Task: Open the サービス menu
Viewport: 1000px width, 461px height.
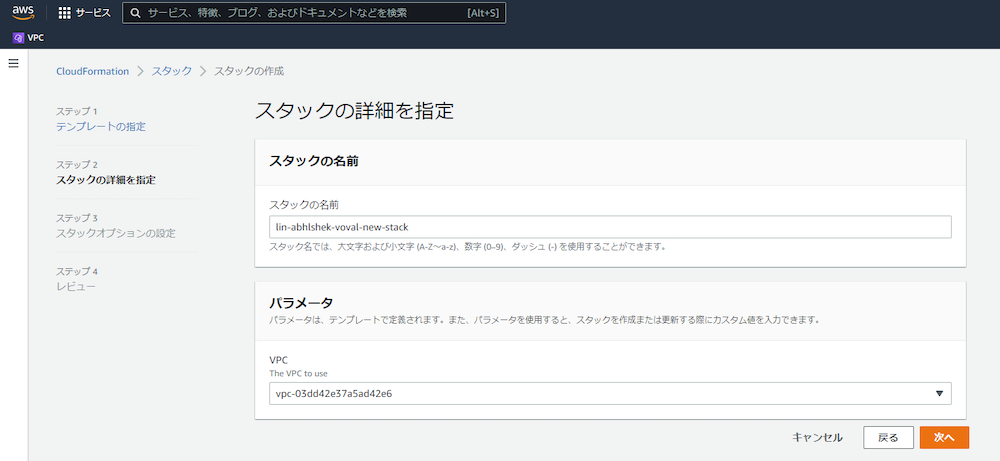Action: (x=94, y=14)
